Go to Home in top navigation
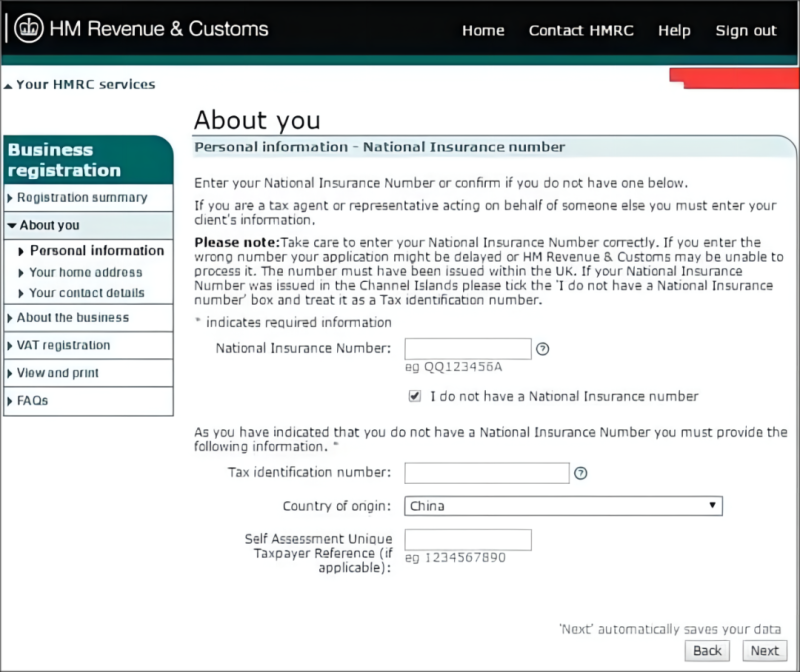800x672 pixels. coord(483,31)
